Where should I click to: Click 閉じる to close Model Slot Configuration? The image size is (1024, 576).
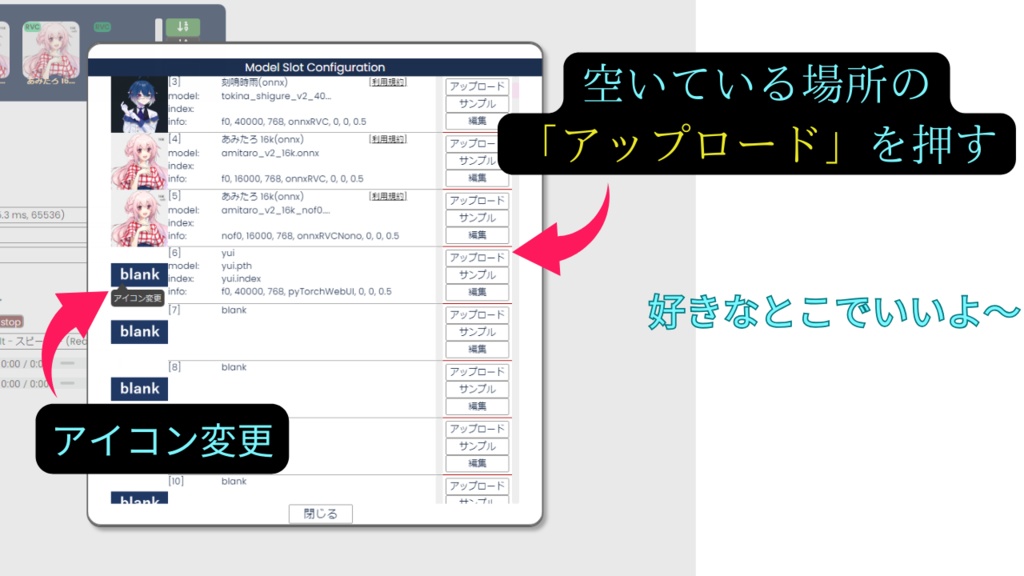tap(320, 511)
